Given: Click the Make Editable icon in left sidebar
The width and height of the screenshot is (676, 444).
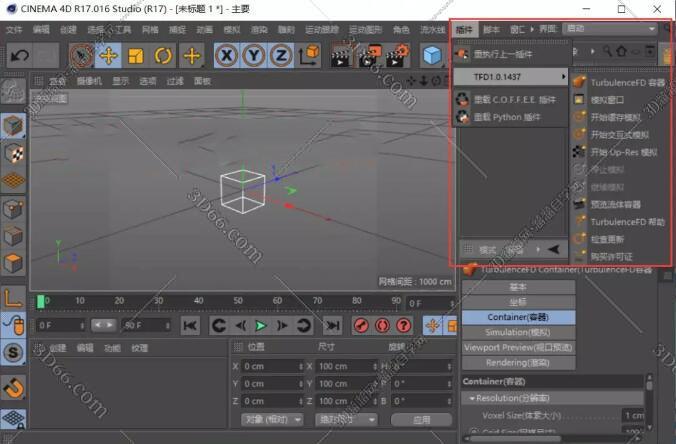Looking at the screenshot, I should (13, 91).
